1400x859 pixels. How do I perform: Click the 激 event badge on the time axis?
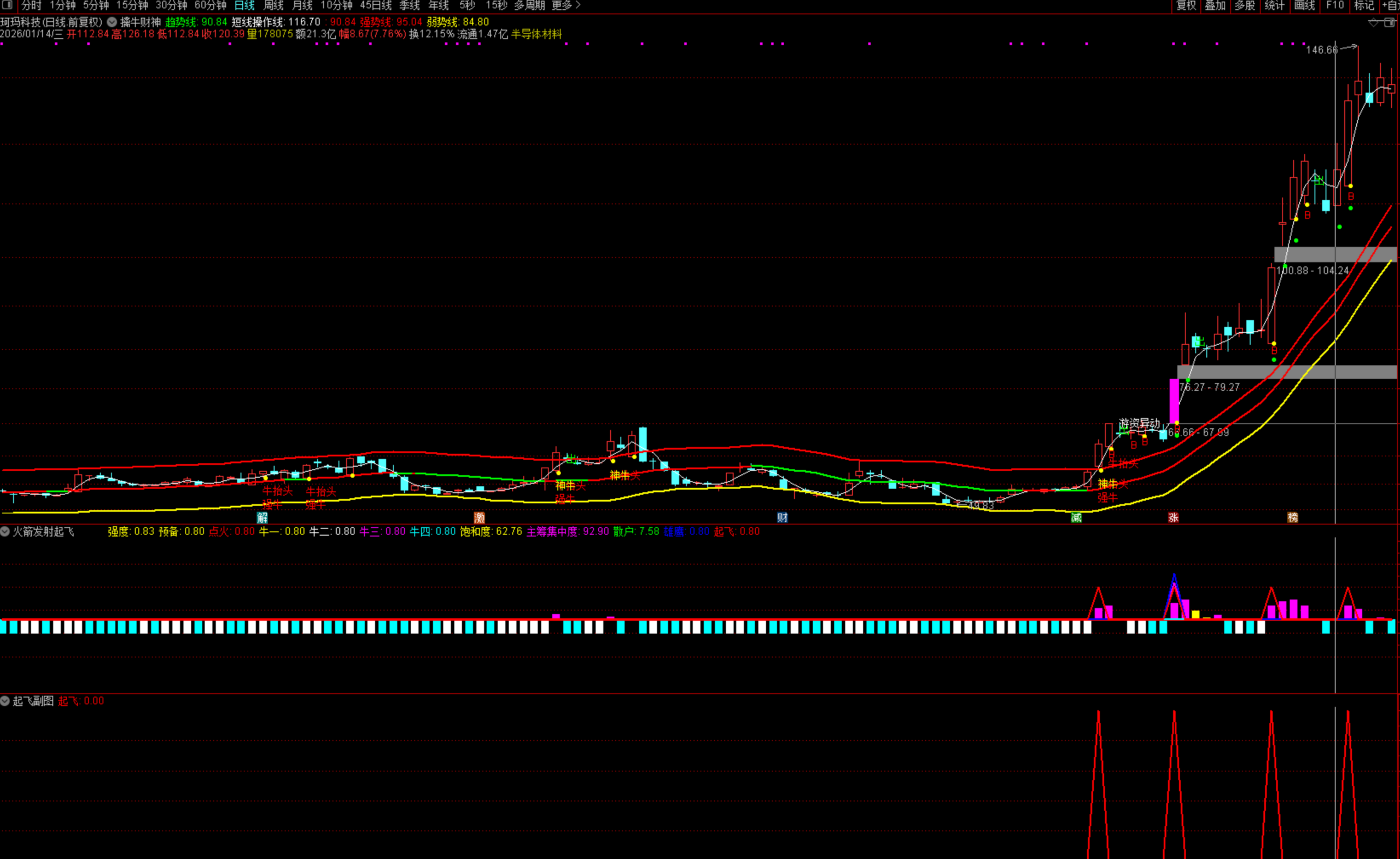coord(480,518)
